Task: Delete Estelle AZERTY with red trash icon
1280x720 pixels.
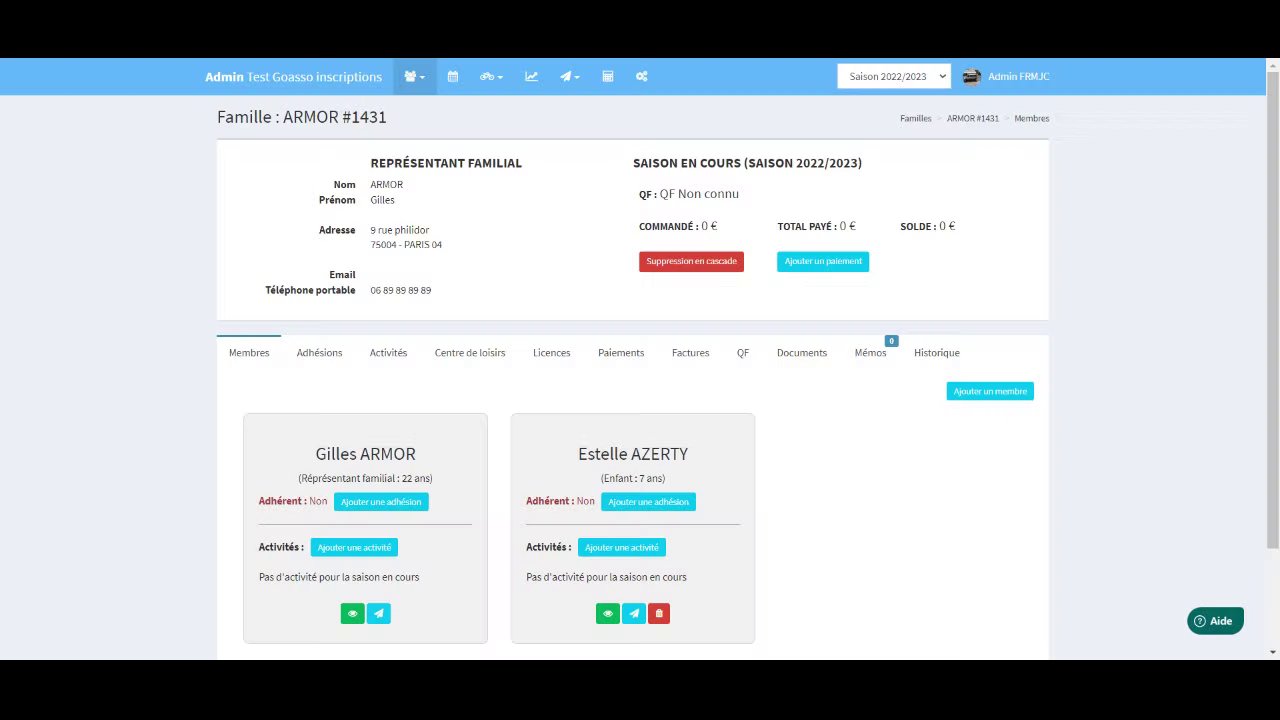Action: 658,614
